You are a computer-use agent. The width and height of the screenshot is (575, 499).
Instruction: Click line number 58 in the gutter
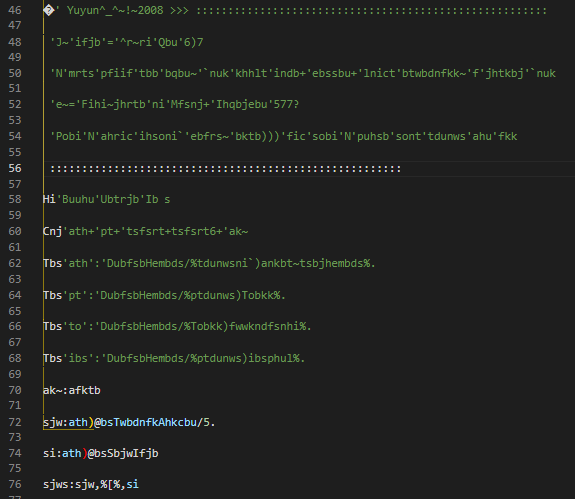click(x=15, y=199)
